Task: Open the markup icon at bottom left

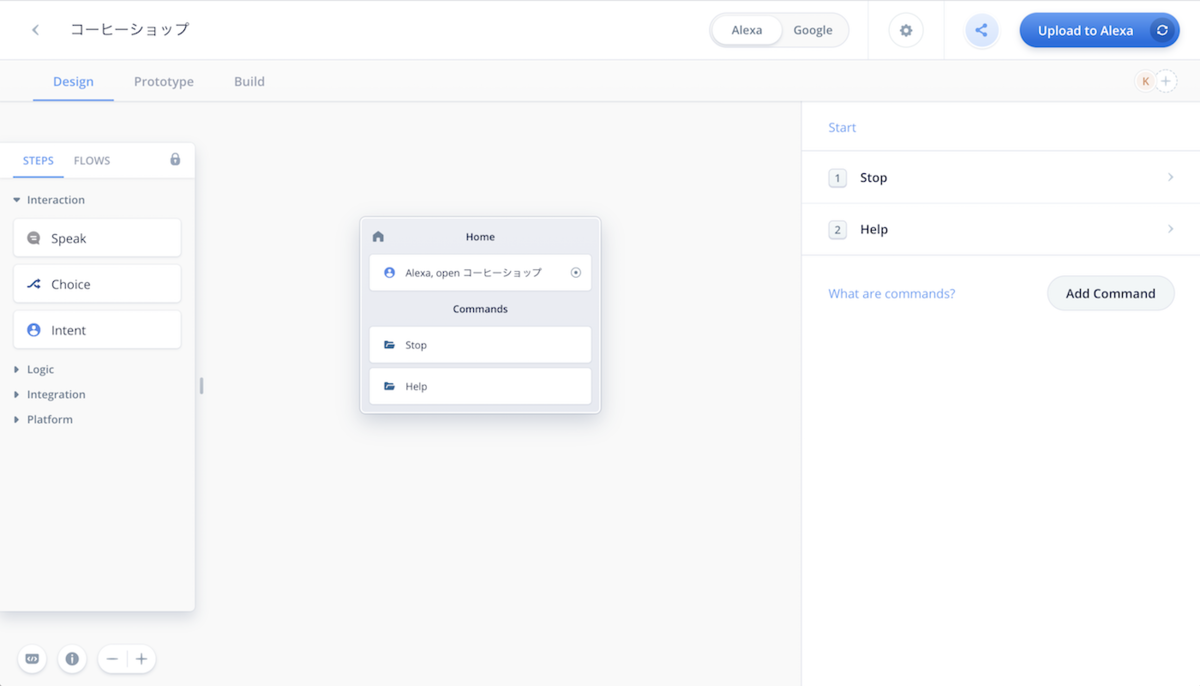Action: pos(32,659)
